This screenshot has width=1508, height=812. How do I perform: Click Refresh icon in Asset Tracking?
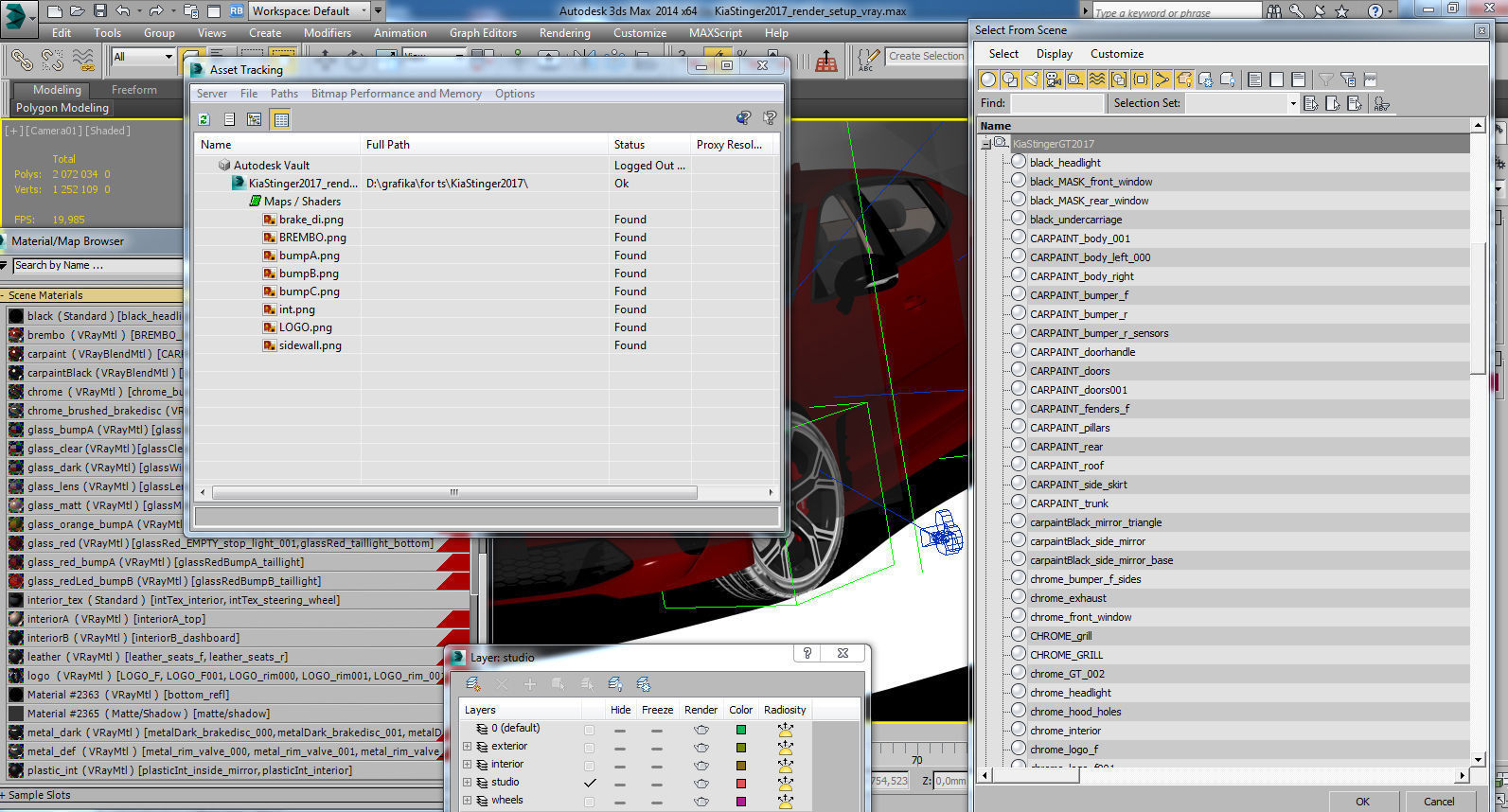point(204,119)
